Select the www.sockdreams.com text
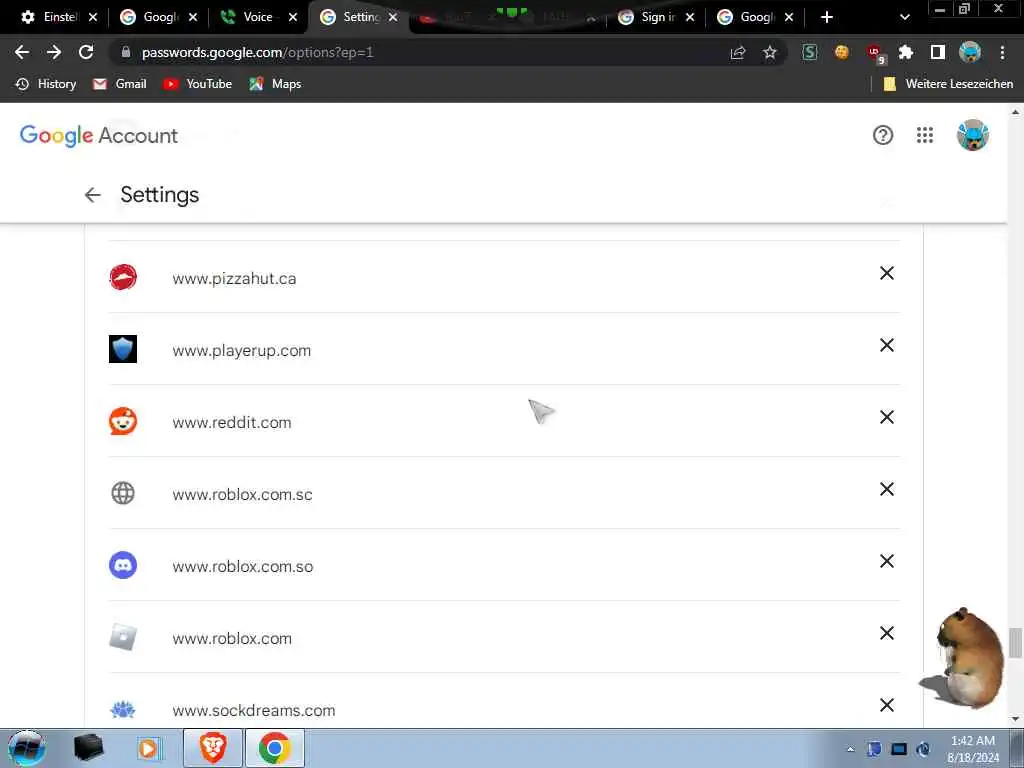This screenshot has height=768, width=1024. click(254, 710)
